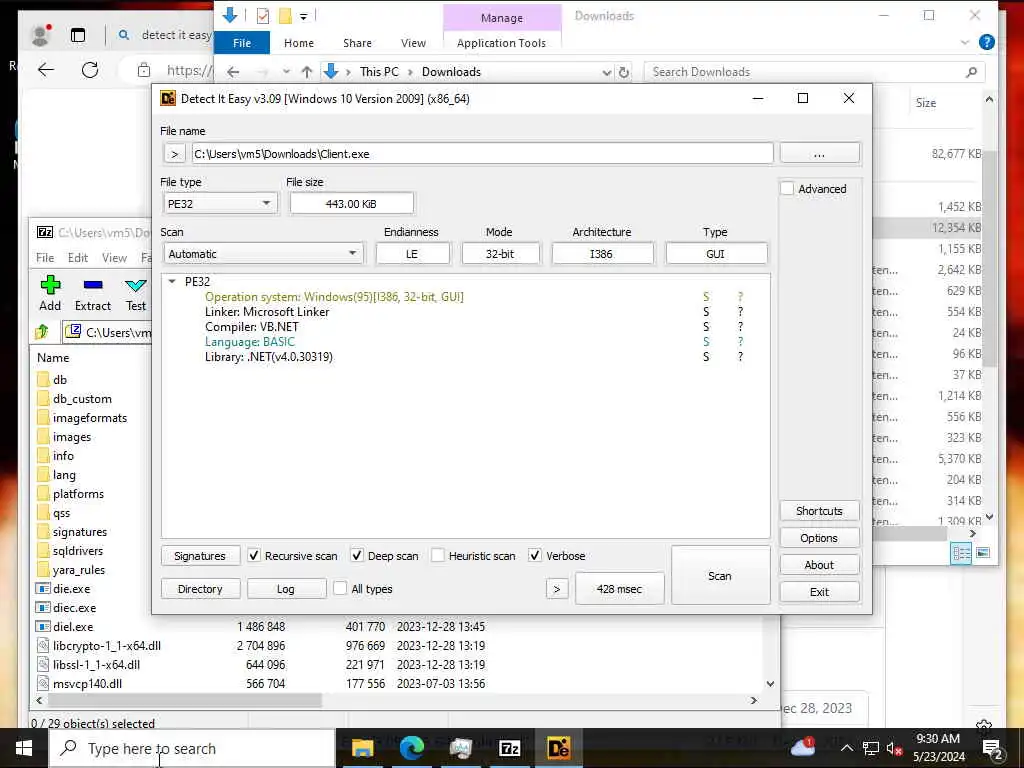Click the browse ... button
Viewport: 1024px width, 768px height.
tap(819, 153)
